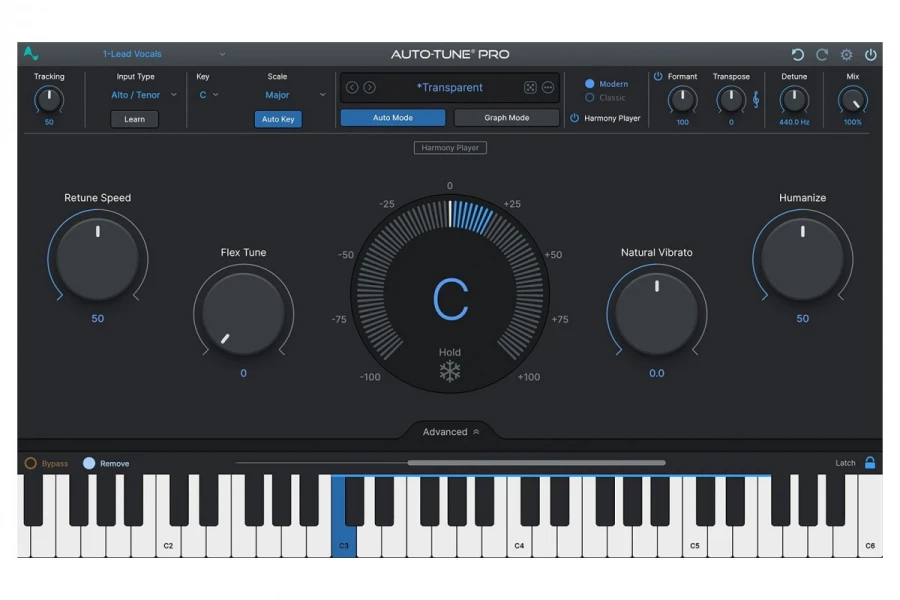Open the Key C dropdown
This screenshot has width=900, height=600.
pyautogui.click(x=209, y=95)
